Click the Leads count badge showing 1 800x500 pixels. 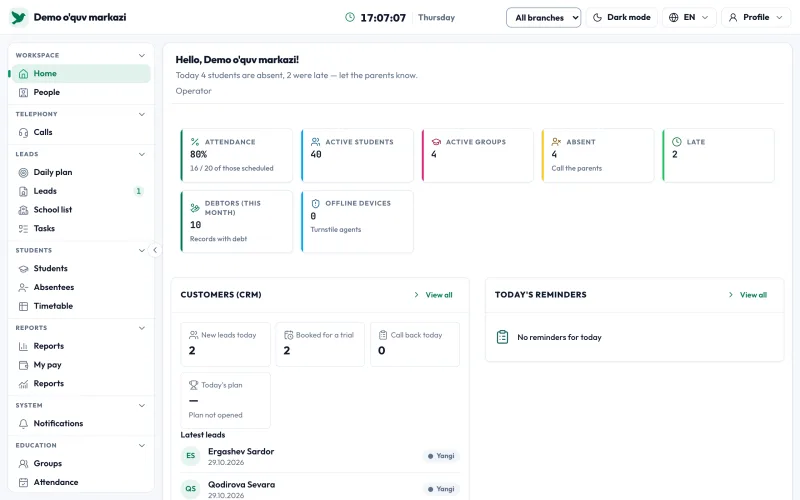point(138,191)
